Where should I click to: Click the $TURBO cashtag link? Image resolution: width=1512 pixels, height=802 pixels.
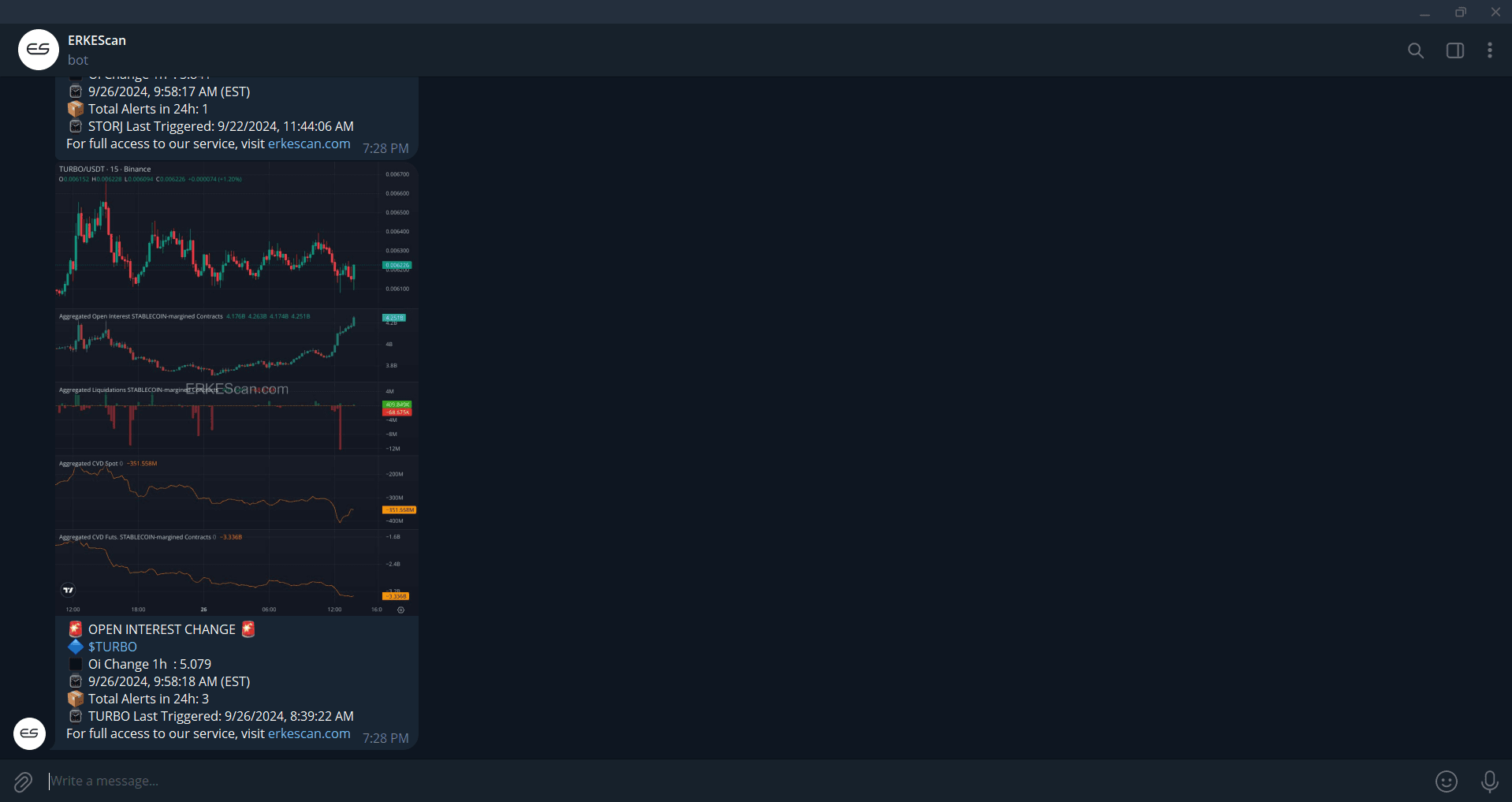(113, 647)
